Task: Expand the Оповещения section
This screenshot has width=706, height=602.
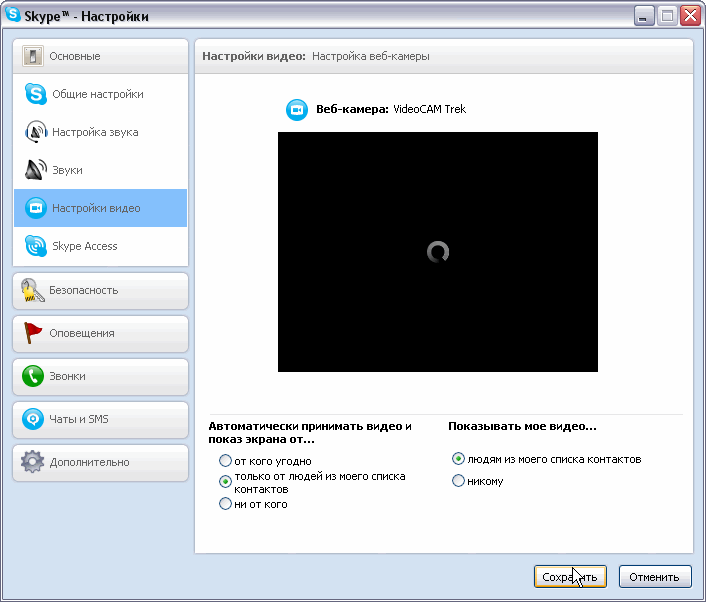Action: [x=100, y=333]
